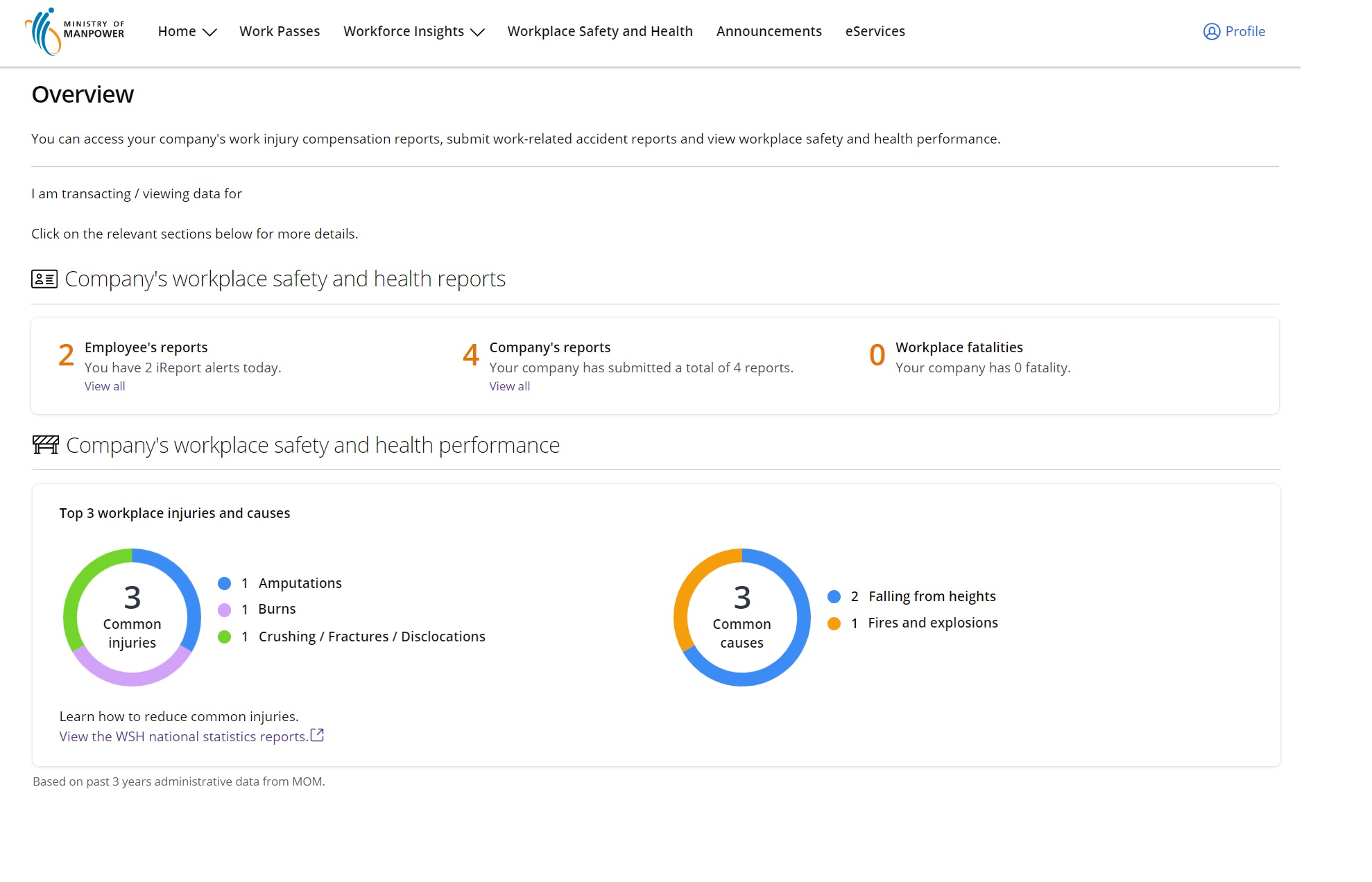View all Employee's reports
Image resolution: width=1372 pixels, height=882 pixels.
pyautogui.click(x=105, y=386)
